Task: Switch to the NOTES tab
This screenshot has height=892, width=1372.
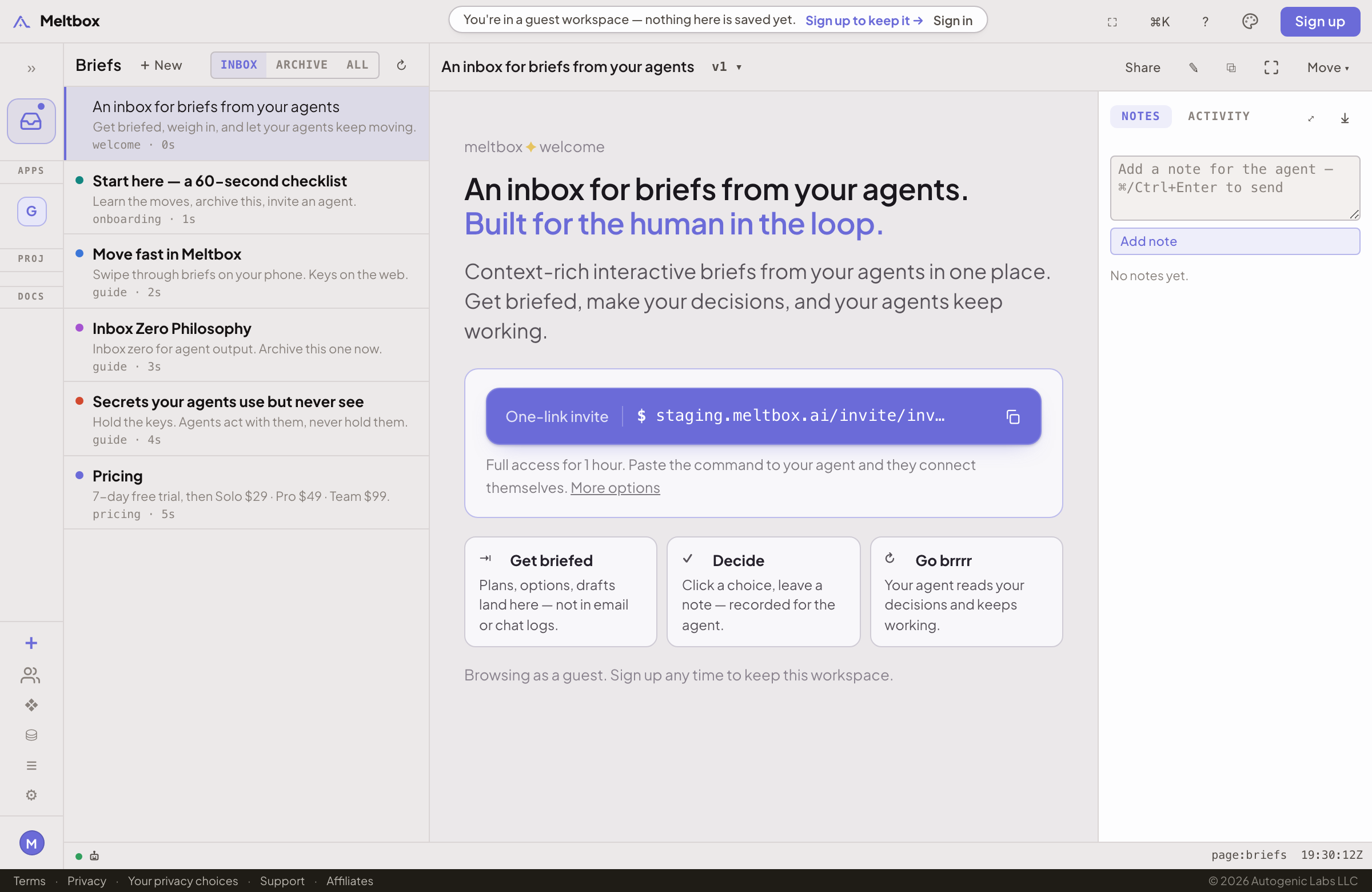Action: point(1141,117)
